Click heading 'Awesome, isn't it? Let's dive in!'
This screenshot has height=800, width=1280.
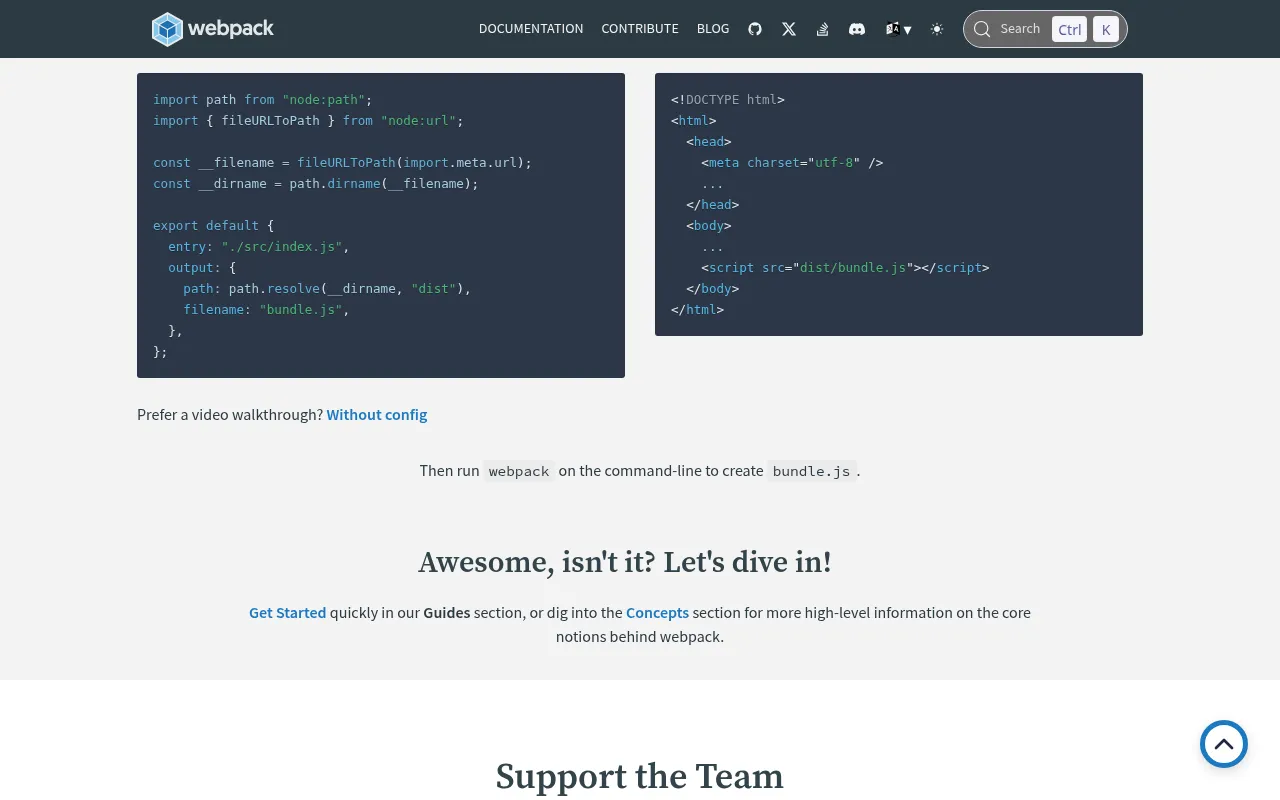pos(625,562)
